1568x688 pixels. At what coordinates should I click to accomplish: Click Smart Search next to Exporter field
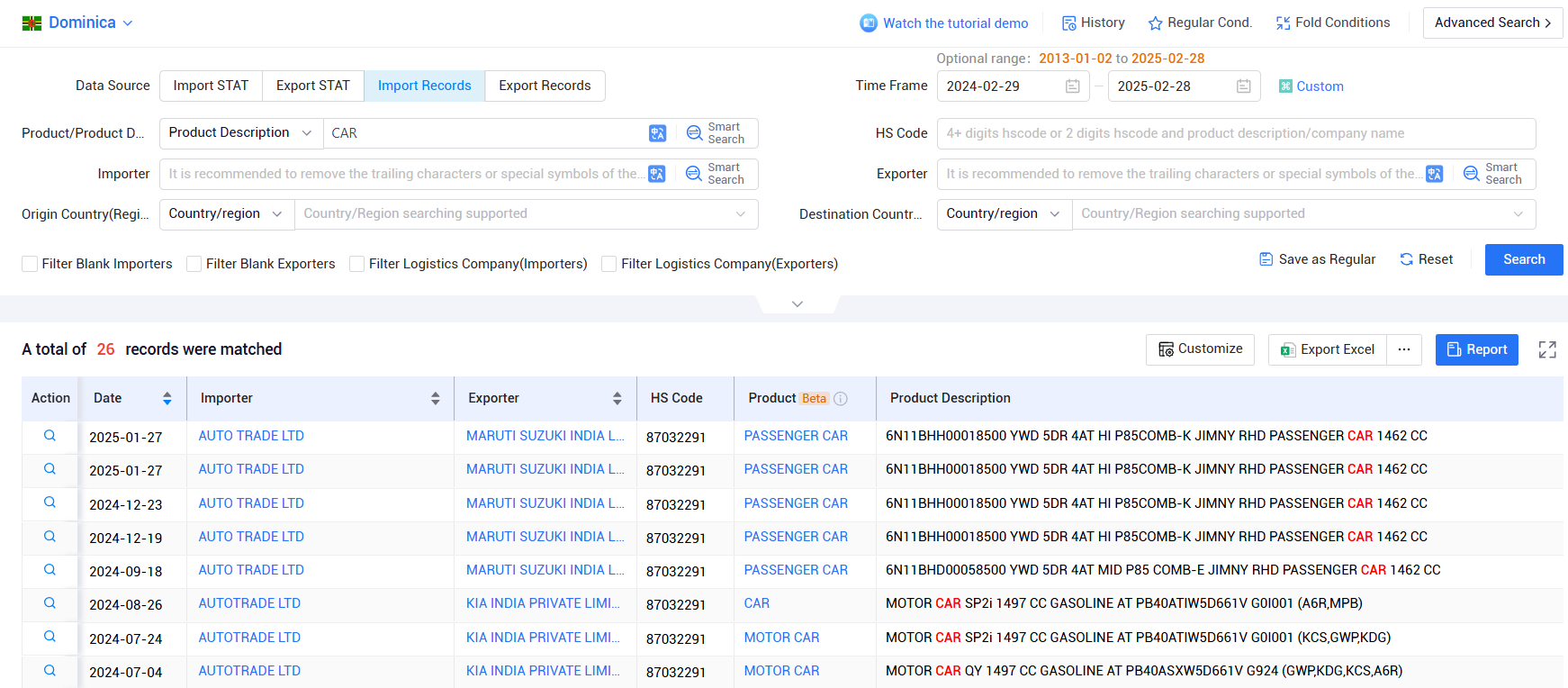coord(1493,174)
